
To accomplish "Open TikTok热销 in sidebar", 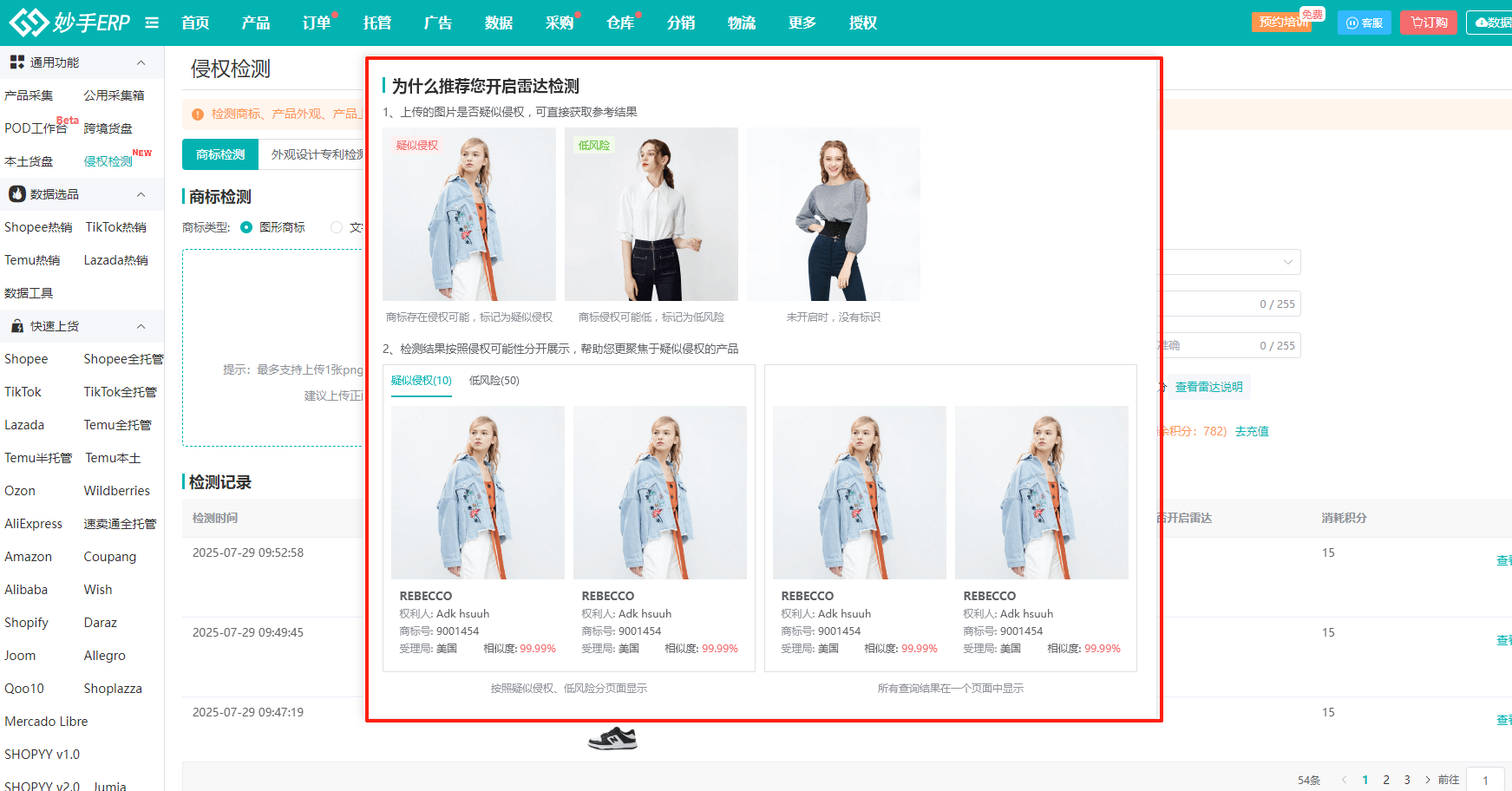I will click(116, 227).
